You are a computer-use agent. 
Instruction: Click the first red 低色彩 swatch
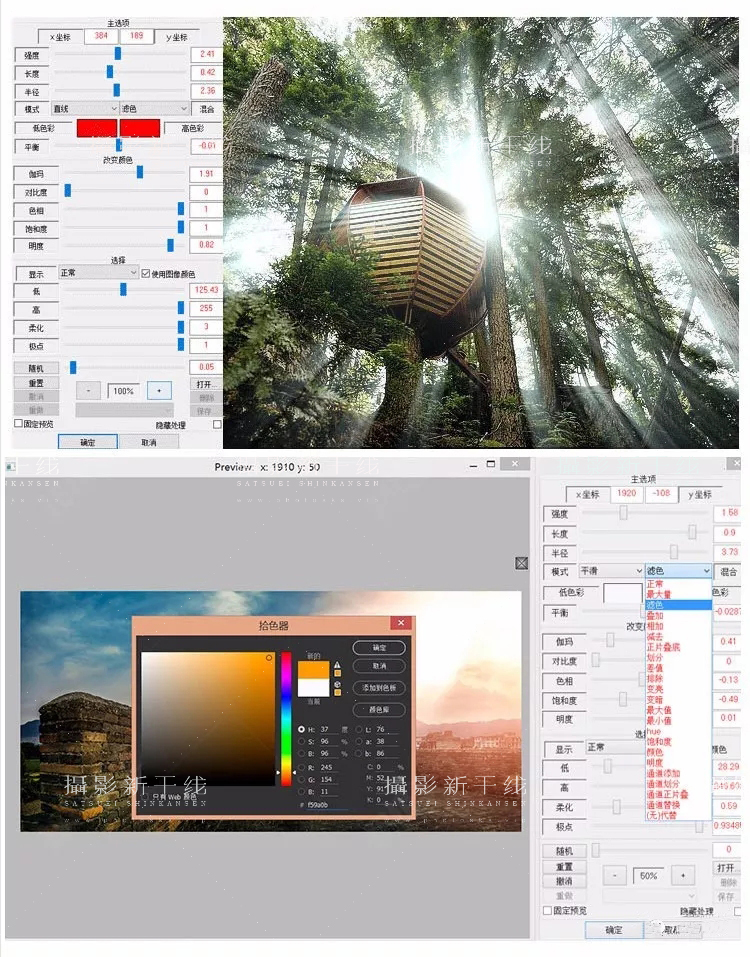click(x=97, y=128)
